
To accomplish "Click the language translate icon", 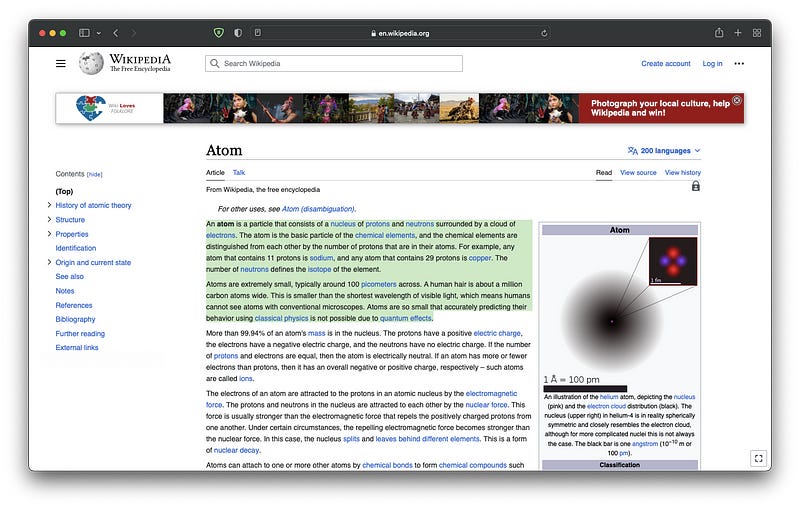I will [633, 151].
